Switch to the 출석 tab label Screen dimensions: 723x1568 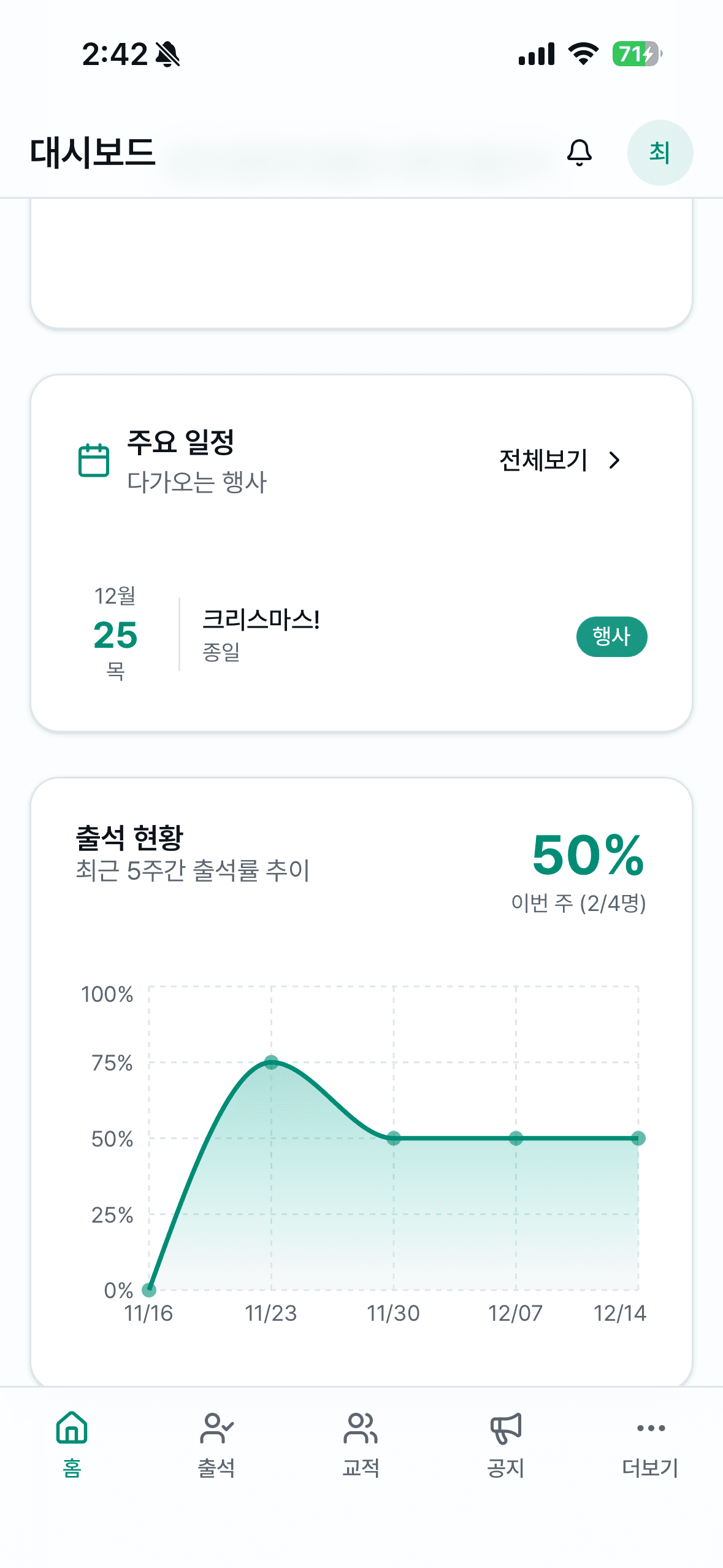click(x=216, y=1468)
